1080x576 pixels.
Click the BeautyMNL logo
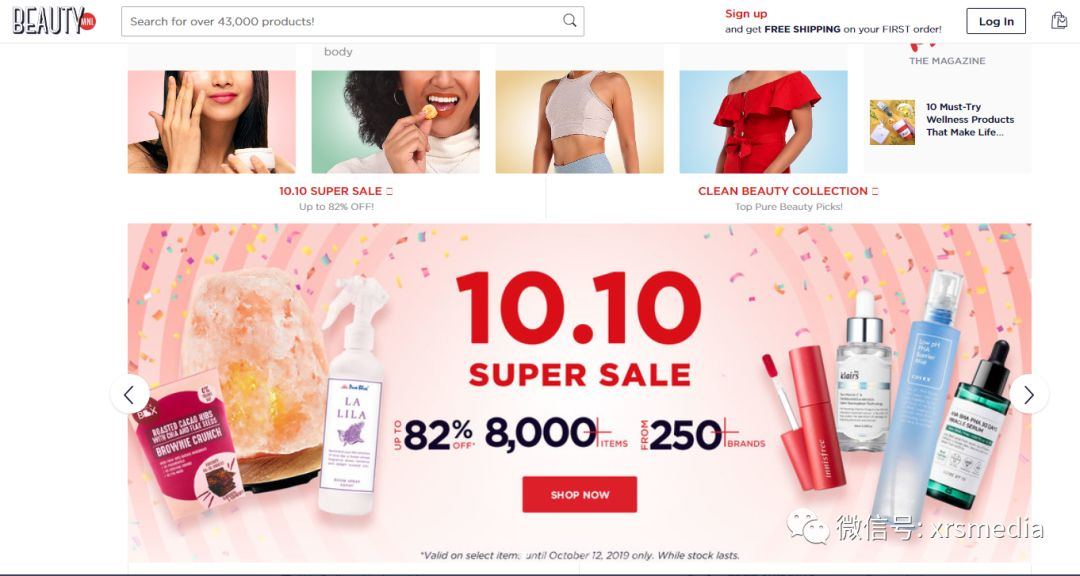click(54, 21)
